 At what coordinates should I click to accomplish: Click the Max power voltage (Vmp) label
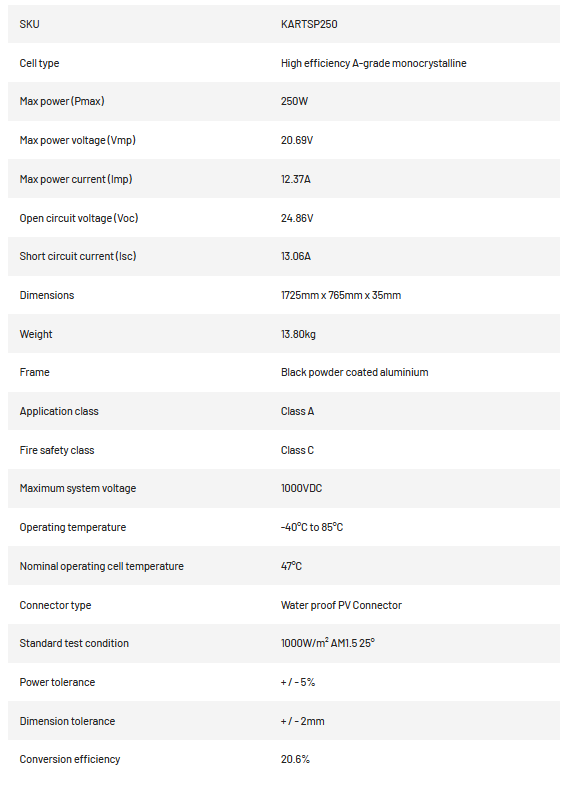click(x=78, y=140)
